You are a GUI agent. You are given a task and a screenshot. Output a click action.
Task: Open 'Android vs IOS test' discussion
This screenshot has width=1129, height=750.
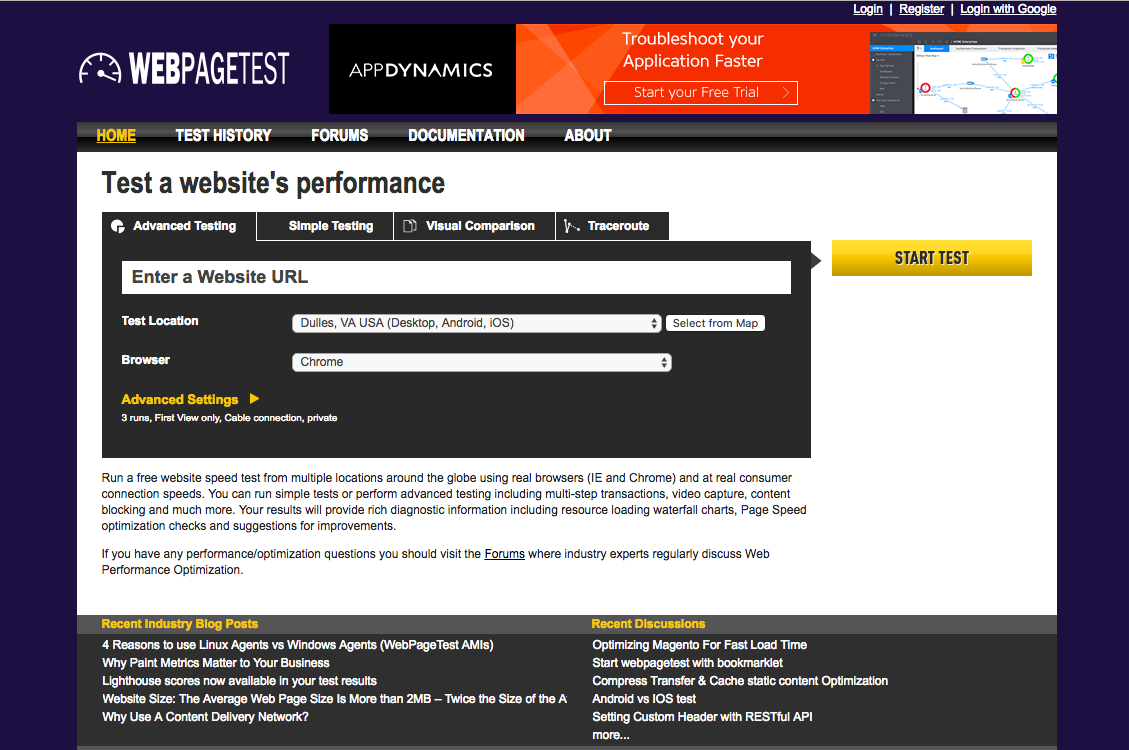click(644, 699)
